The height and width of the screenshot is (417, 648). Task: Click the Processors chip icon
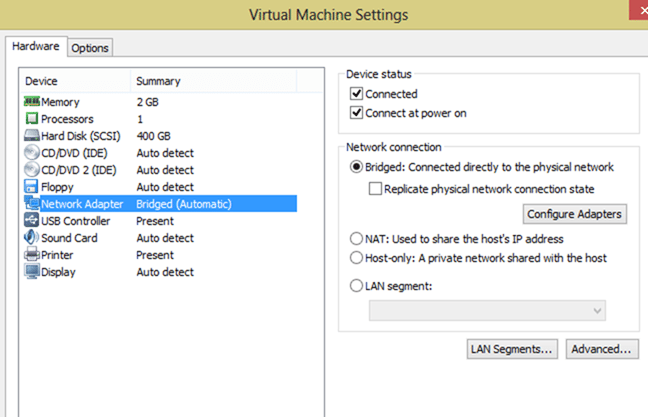pos(32,119)
